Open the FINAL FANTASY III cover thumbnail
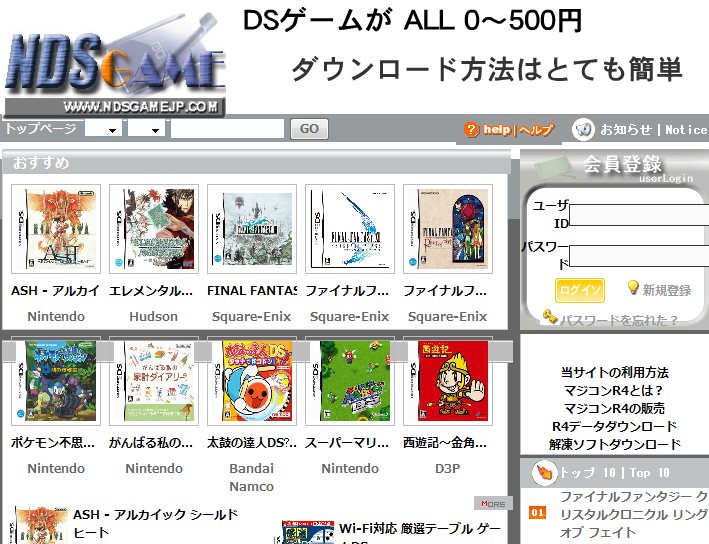The height and width of the screenshot is (544, 709). 252,229
